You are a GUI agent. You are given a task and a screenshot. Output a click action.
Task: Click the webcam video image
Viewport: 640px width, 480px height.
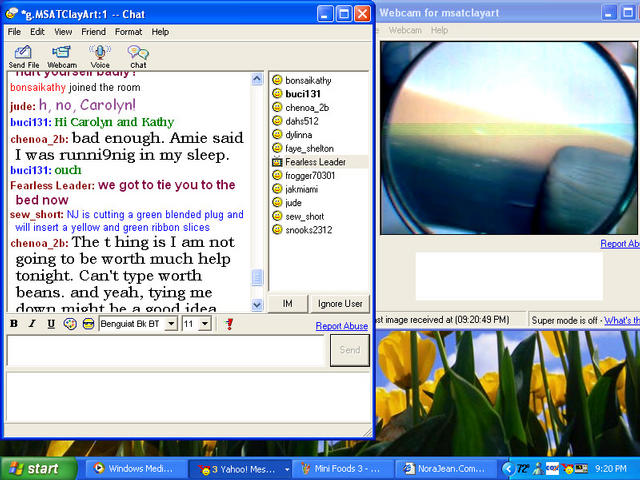pos(509,138)
